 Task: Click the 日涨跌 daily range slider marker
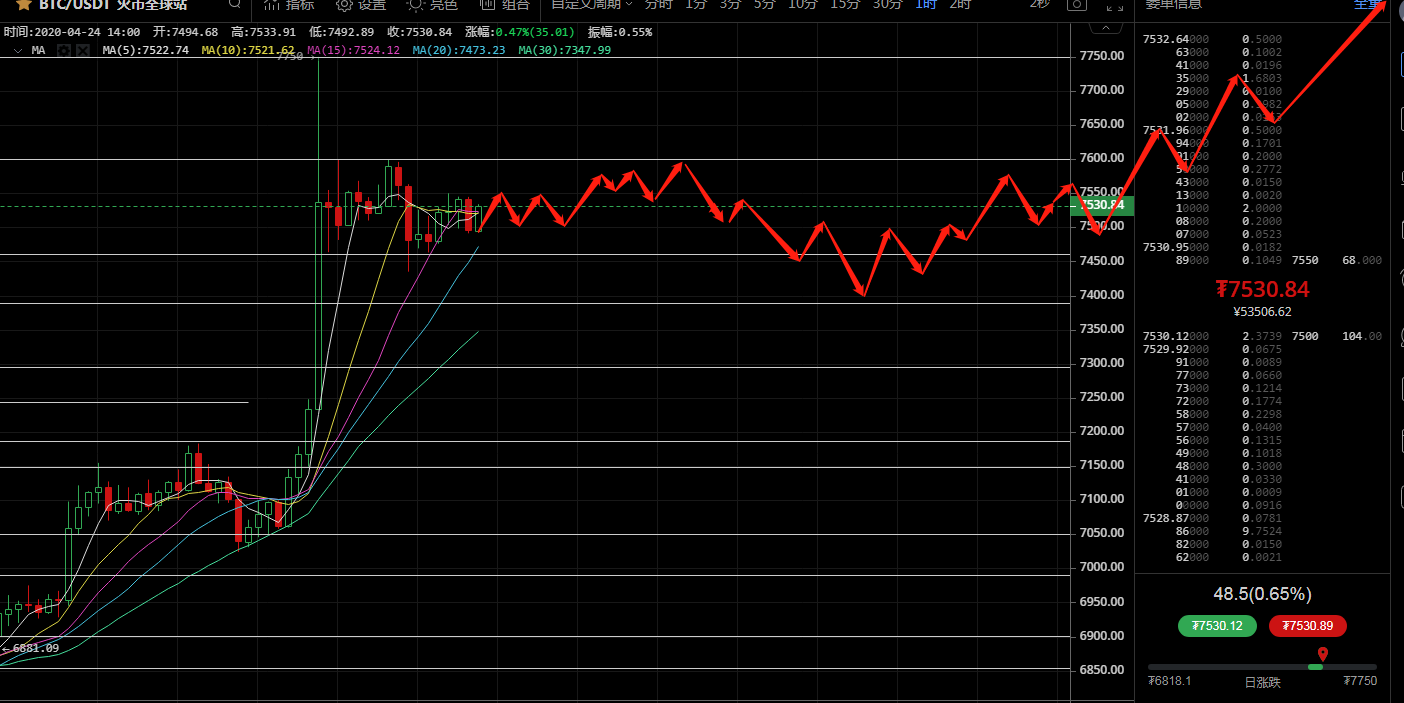pos(1322,656)
